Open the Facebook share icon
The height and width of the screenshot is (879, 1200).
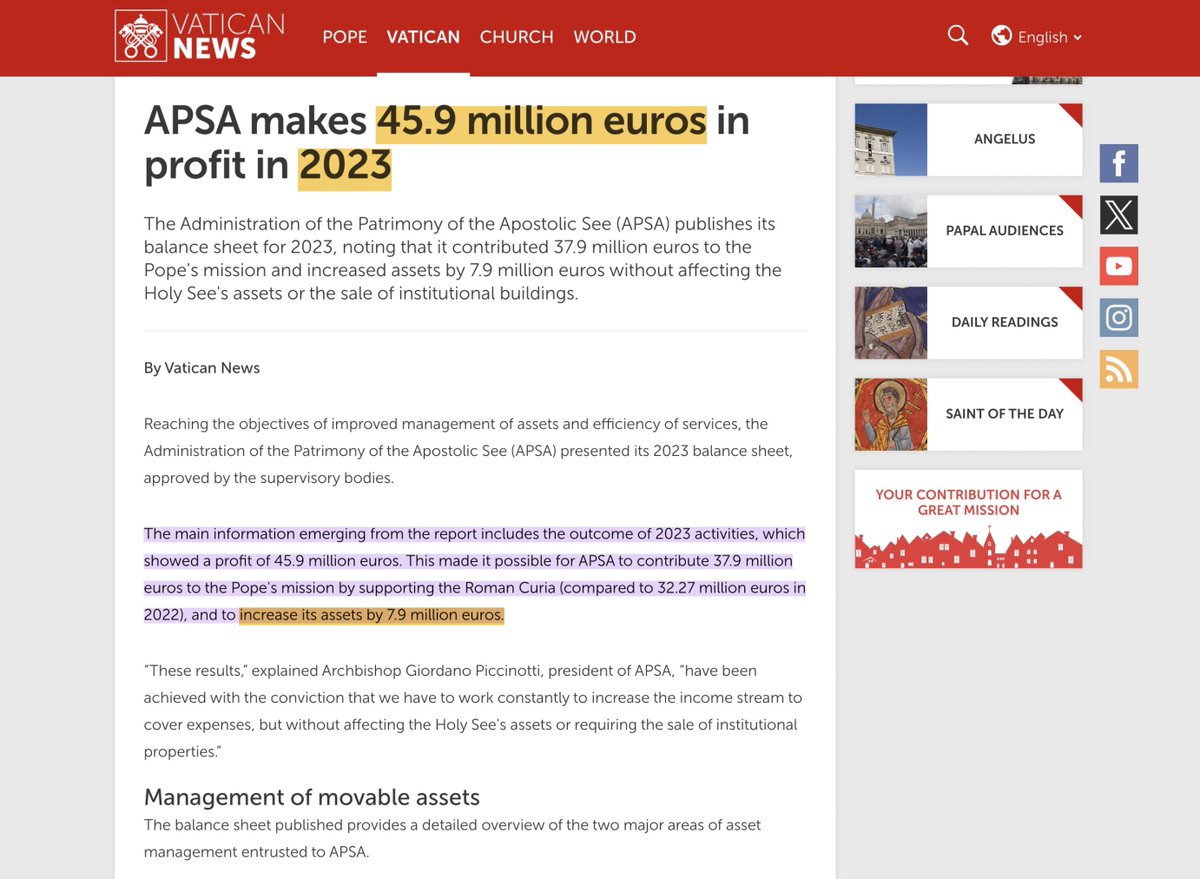coord(1119,163)
